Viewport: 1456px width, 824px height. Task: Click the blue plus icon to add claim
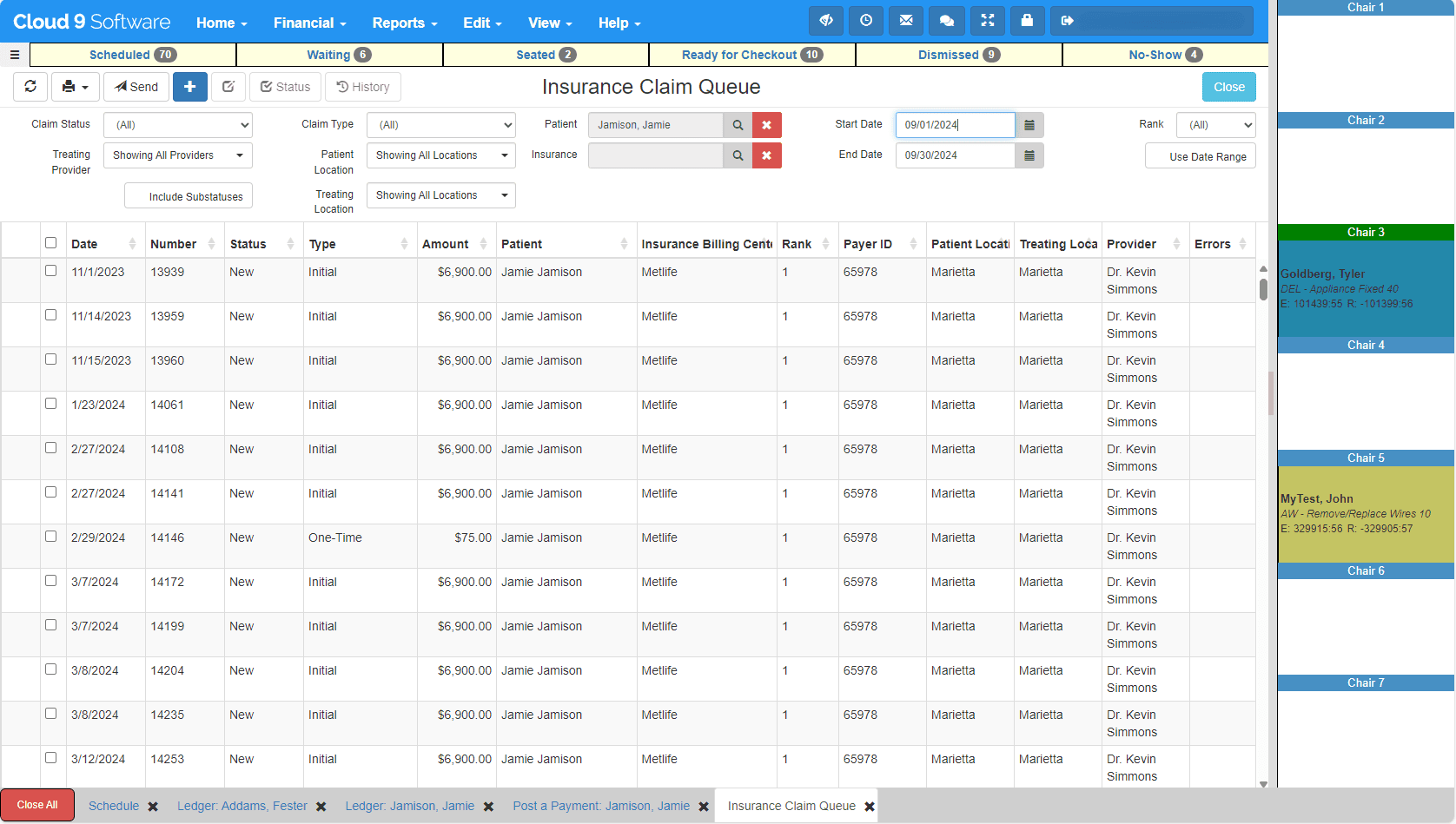[190, 87]
